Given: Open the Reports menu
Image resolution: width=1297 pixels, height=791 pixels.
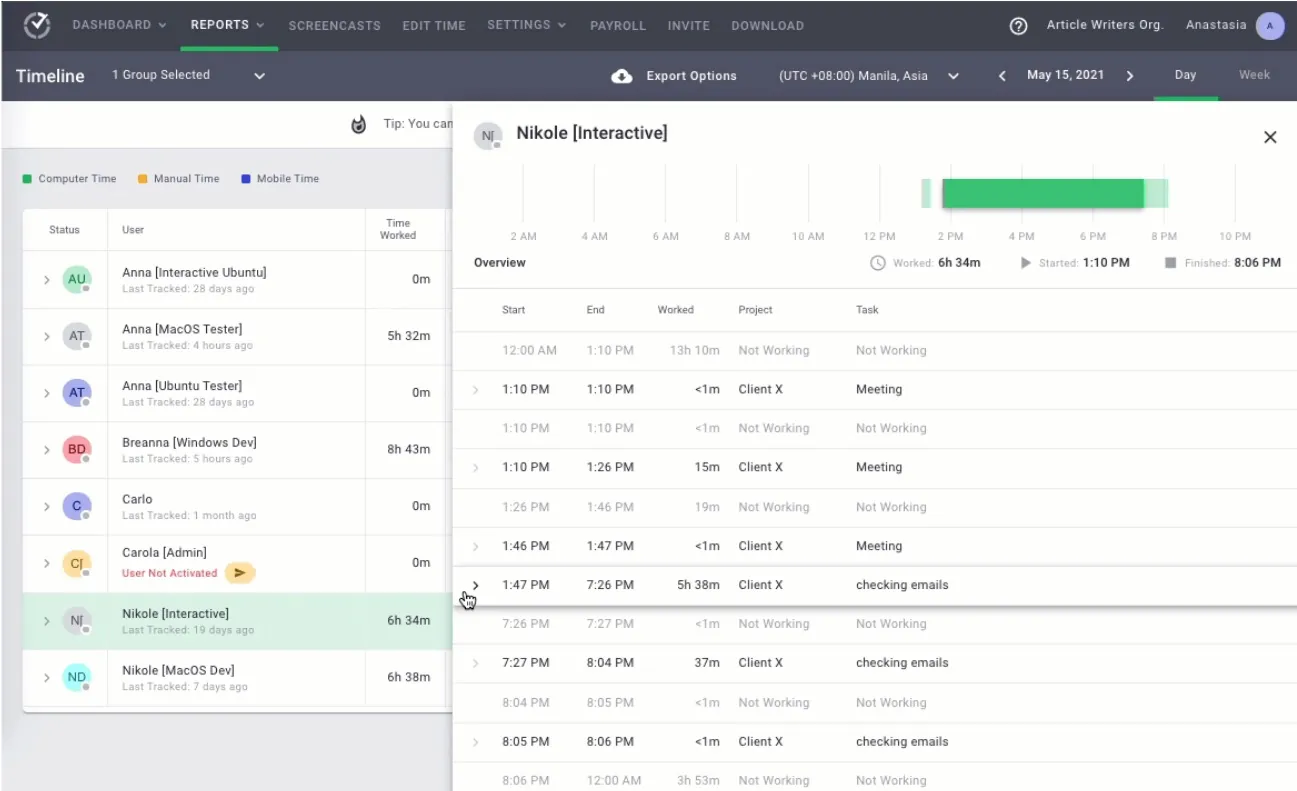Looking at the screenshot, I should coord(228,25).
